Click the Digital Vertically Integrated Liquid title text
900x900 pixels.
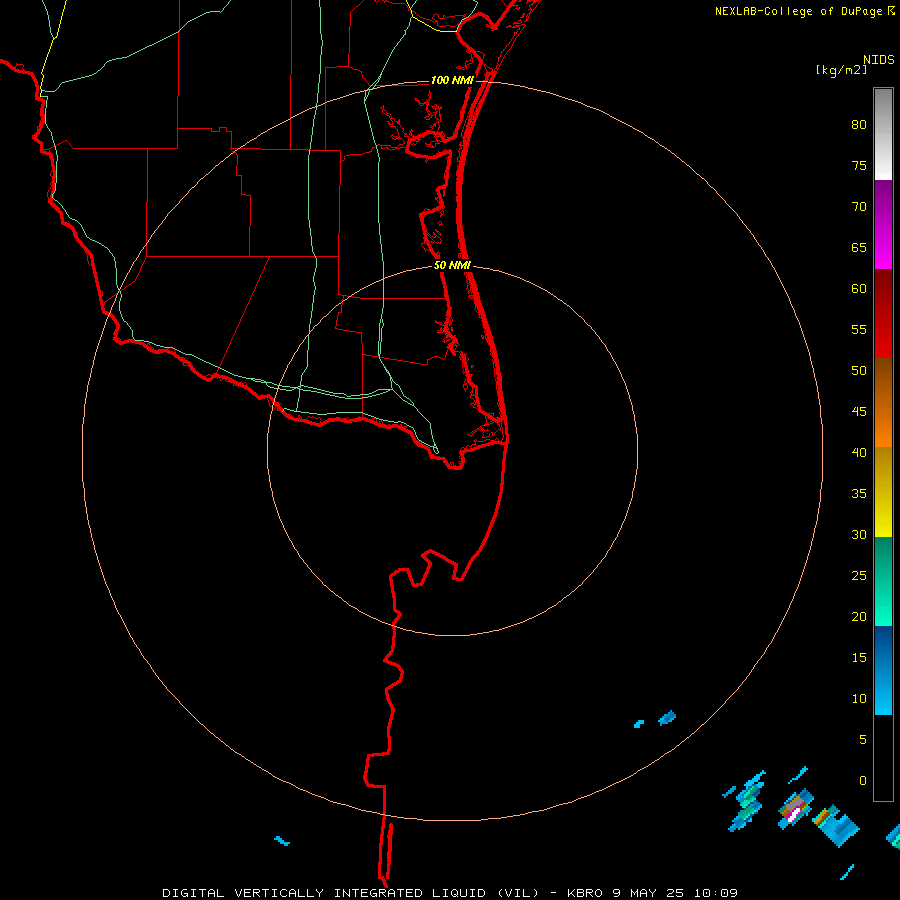click(350, 893)
